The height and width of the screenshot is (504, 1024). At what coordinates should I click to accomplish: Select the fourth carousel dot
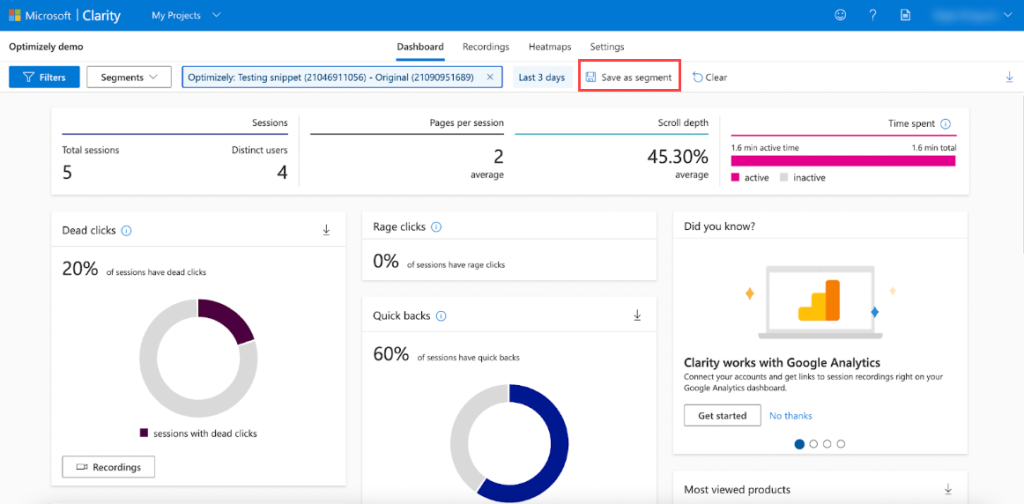point(841,443)
